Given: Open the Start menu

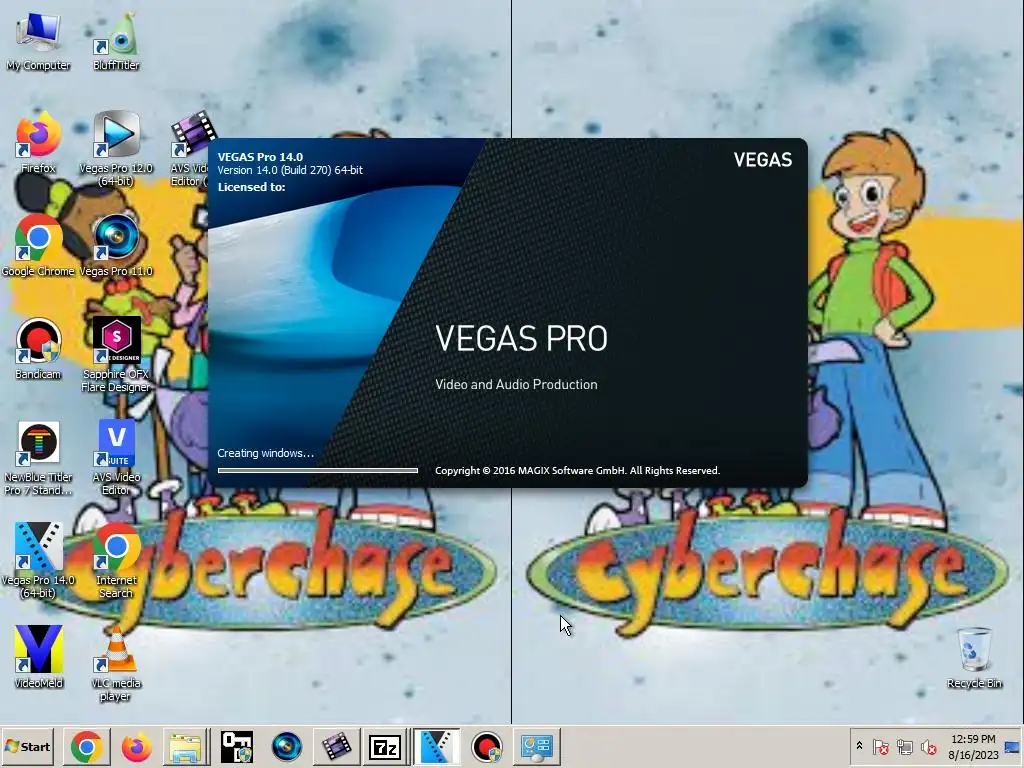Looking at the screenshot, I should click(x=27, y=746).
